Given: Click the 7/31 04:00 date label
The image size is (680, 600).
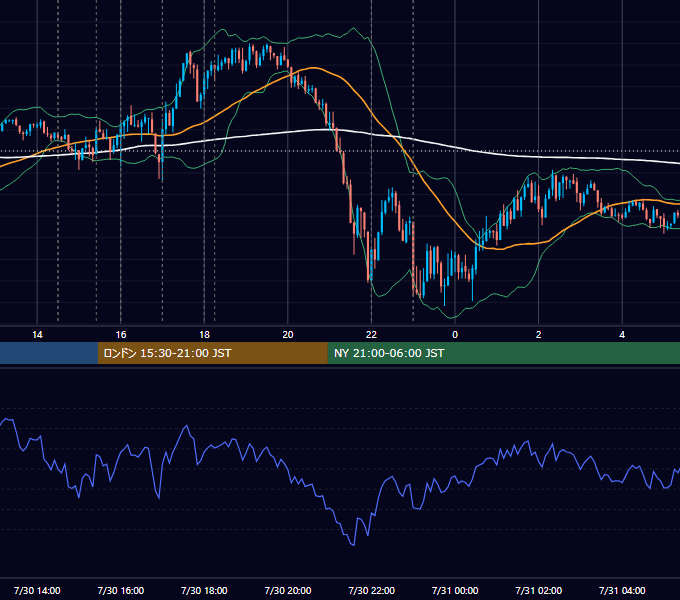Looking at the screenshot, I should pos(622,590).
